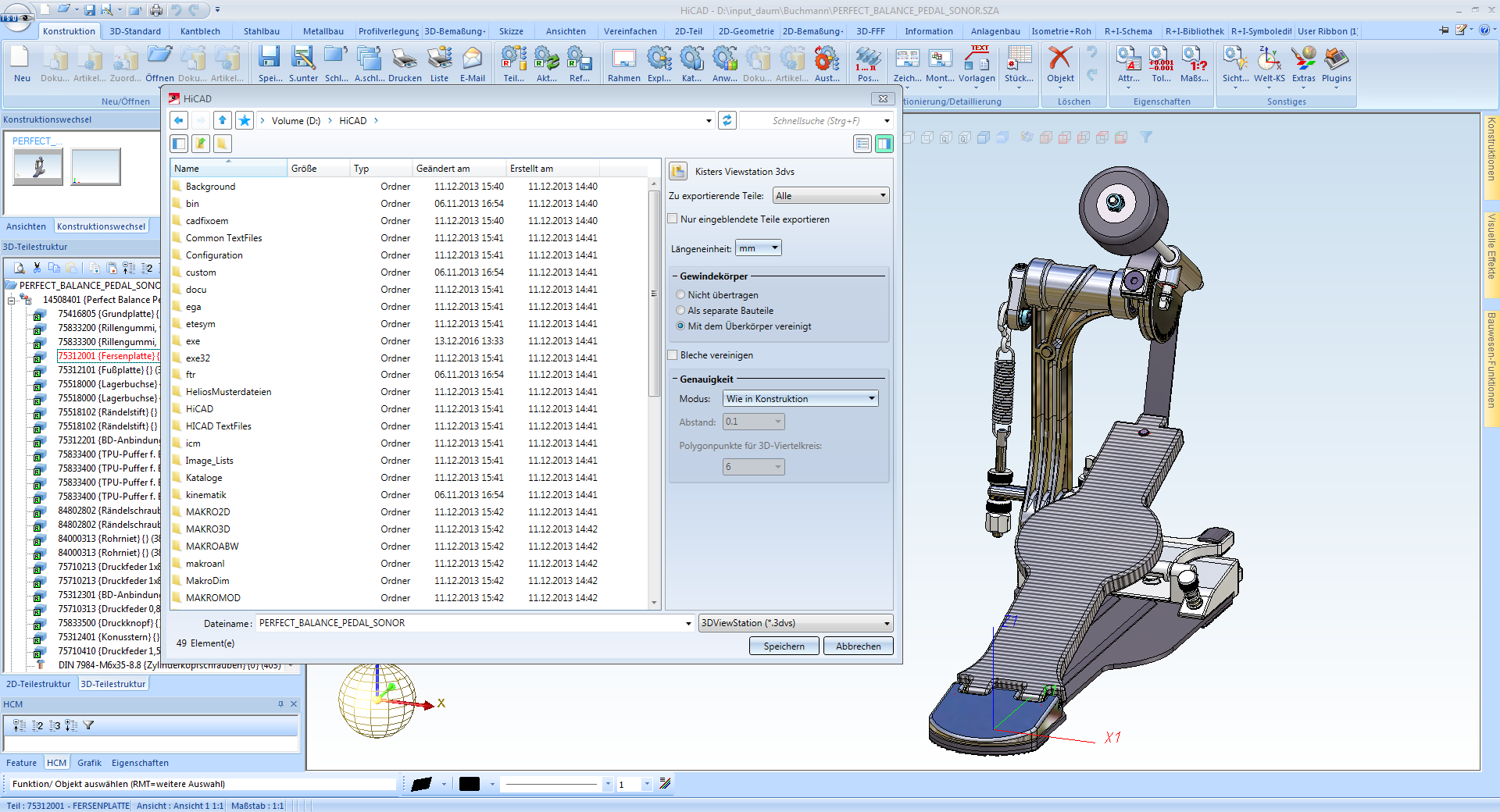The height and width of the screenshot is (812, 1500).
Task: Select 'Als separate Bauteile' radio button
Action: tap(680, 311)
